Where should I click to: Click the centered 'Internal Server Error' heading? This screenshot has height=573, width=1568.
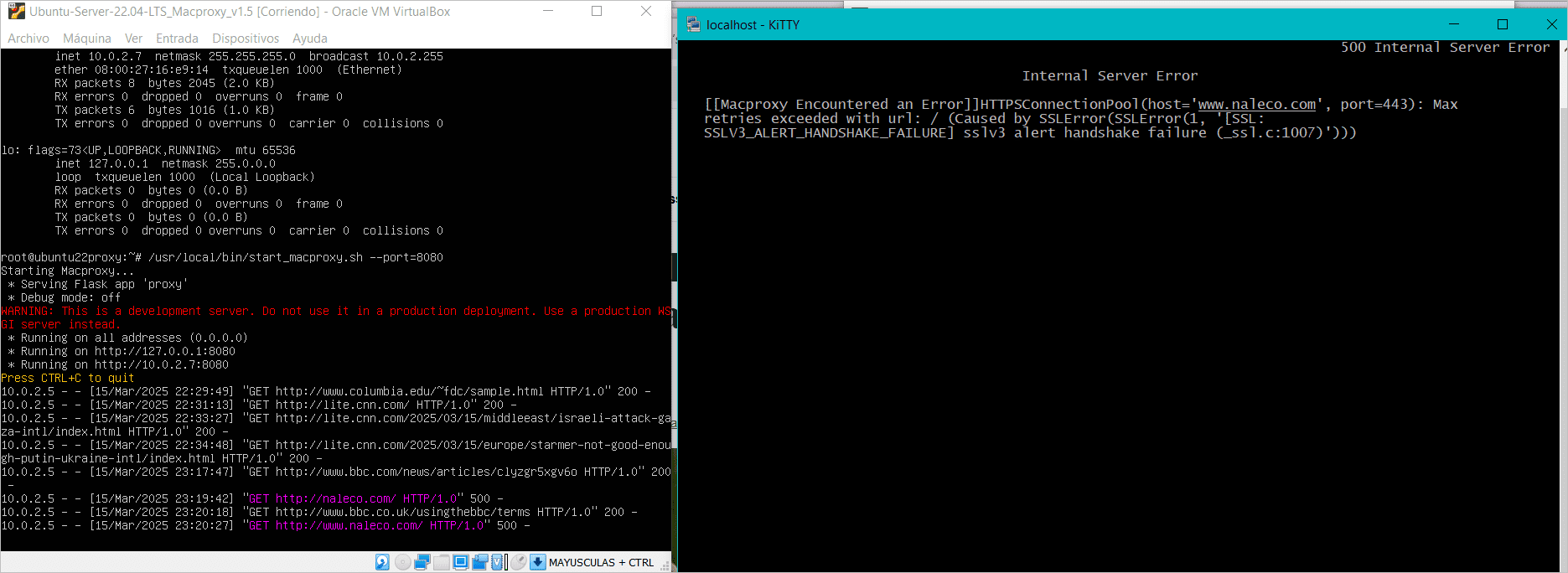pyautogui.click(x=1110, y=75)
